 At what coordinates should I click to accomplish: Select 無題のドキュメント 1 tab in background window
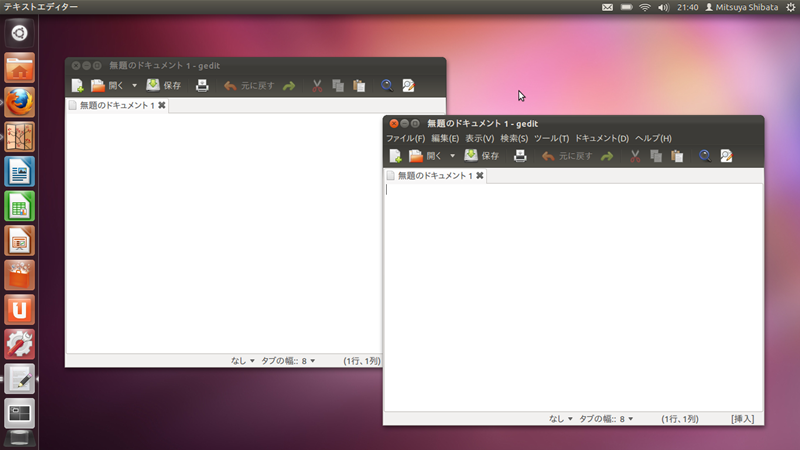point(117,105)
